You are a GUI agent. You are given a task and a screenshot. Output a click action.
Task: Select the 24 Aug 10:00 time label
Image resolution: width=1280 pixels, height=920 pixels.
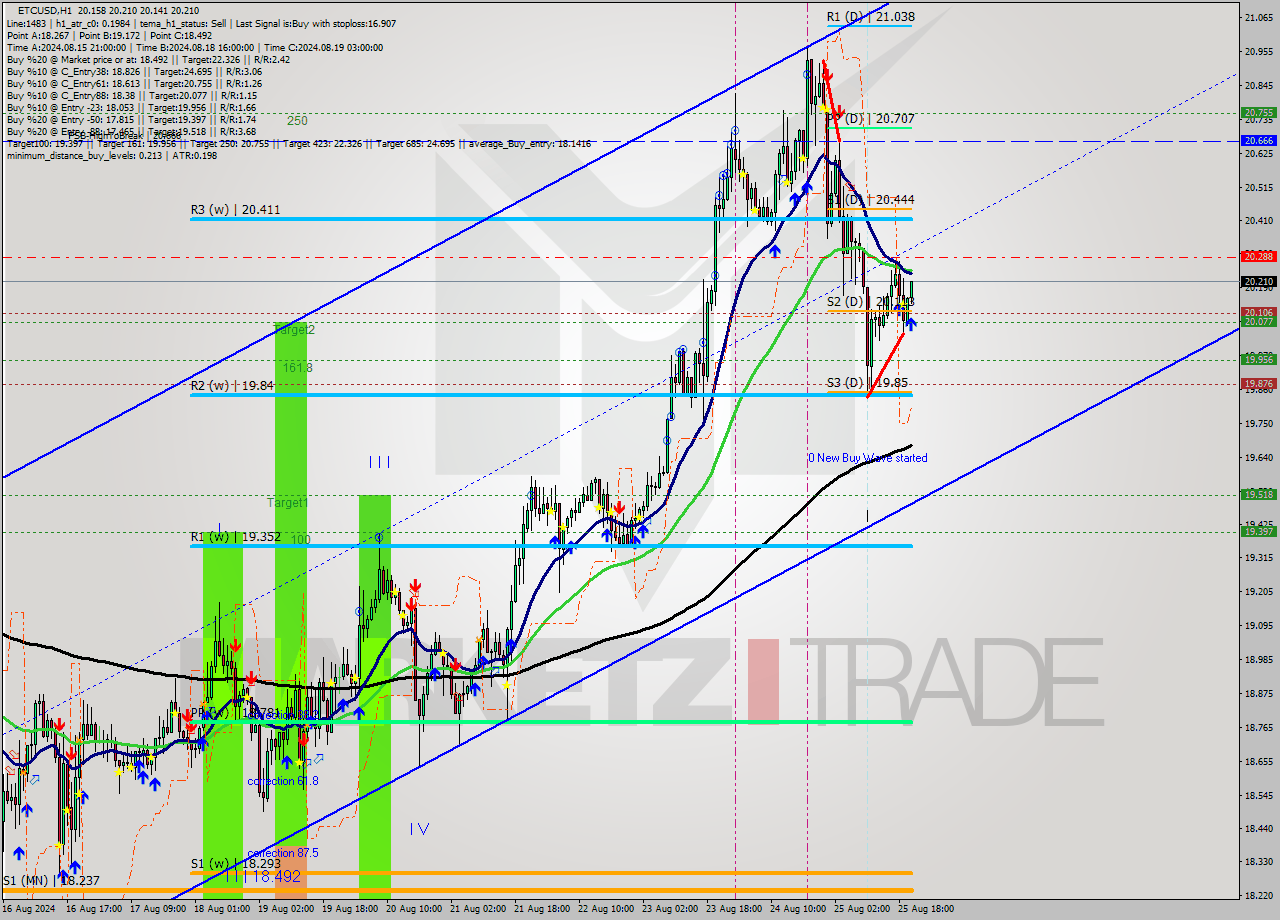[799, 910]
